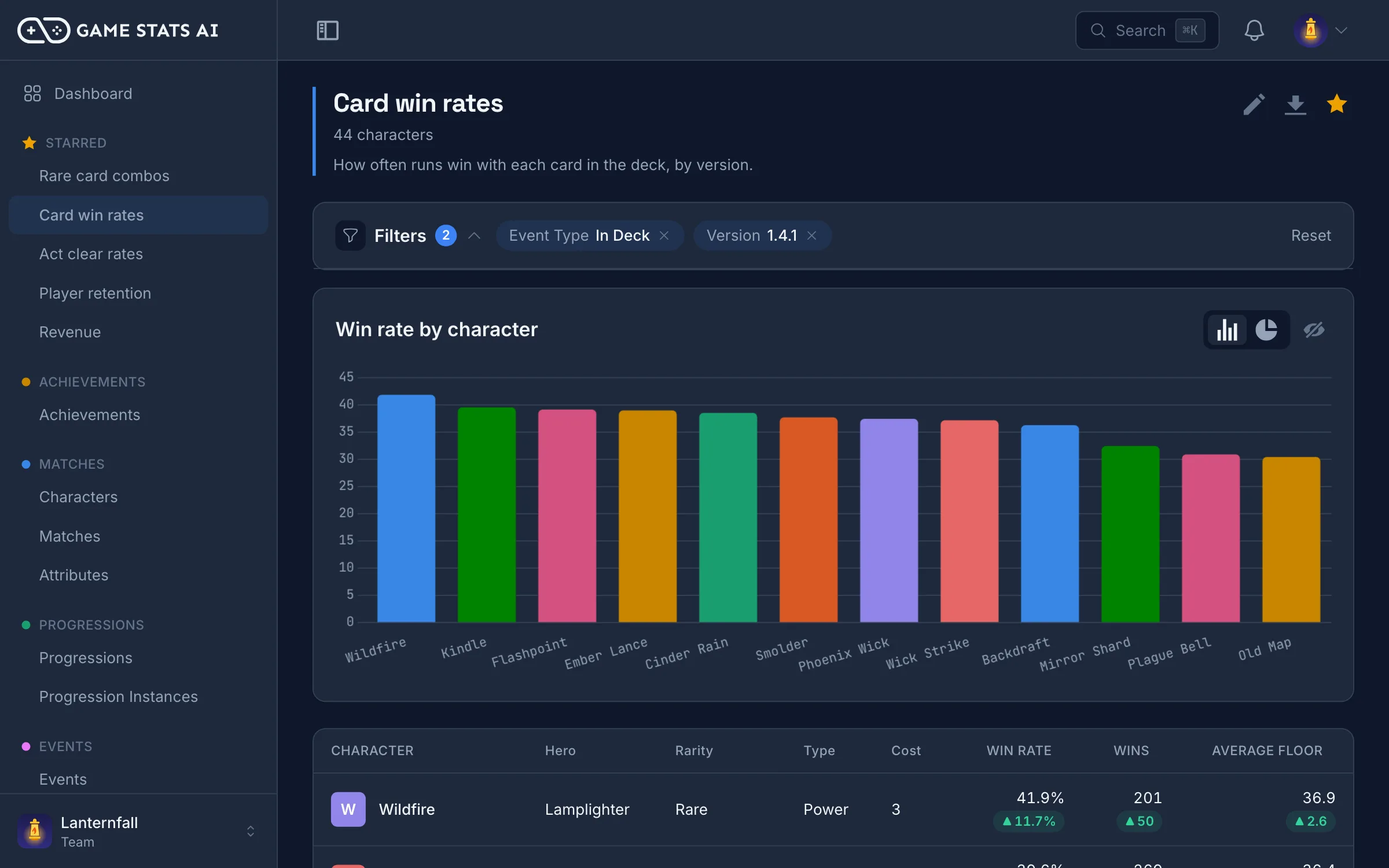Click the Cinder Rain bar
Image resolution: width=1389 pixels, height=868 pixels.
tap(728, 518)
